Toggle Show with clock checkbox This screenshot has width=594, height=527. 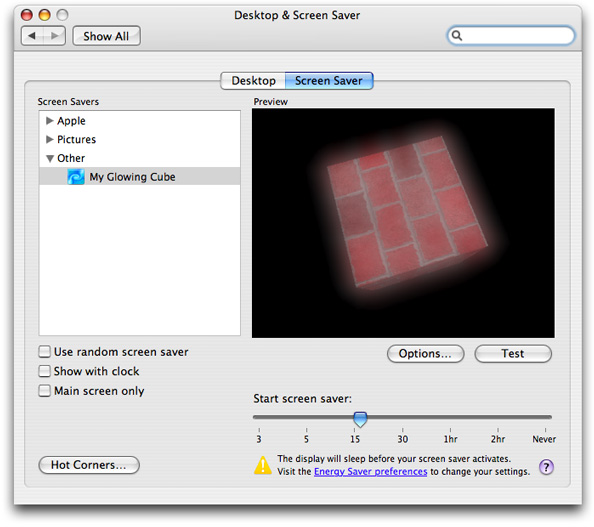tap(44, 371)
